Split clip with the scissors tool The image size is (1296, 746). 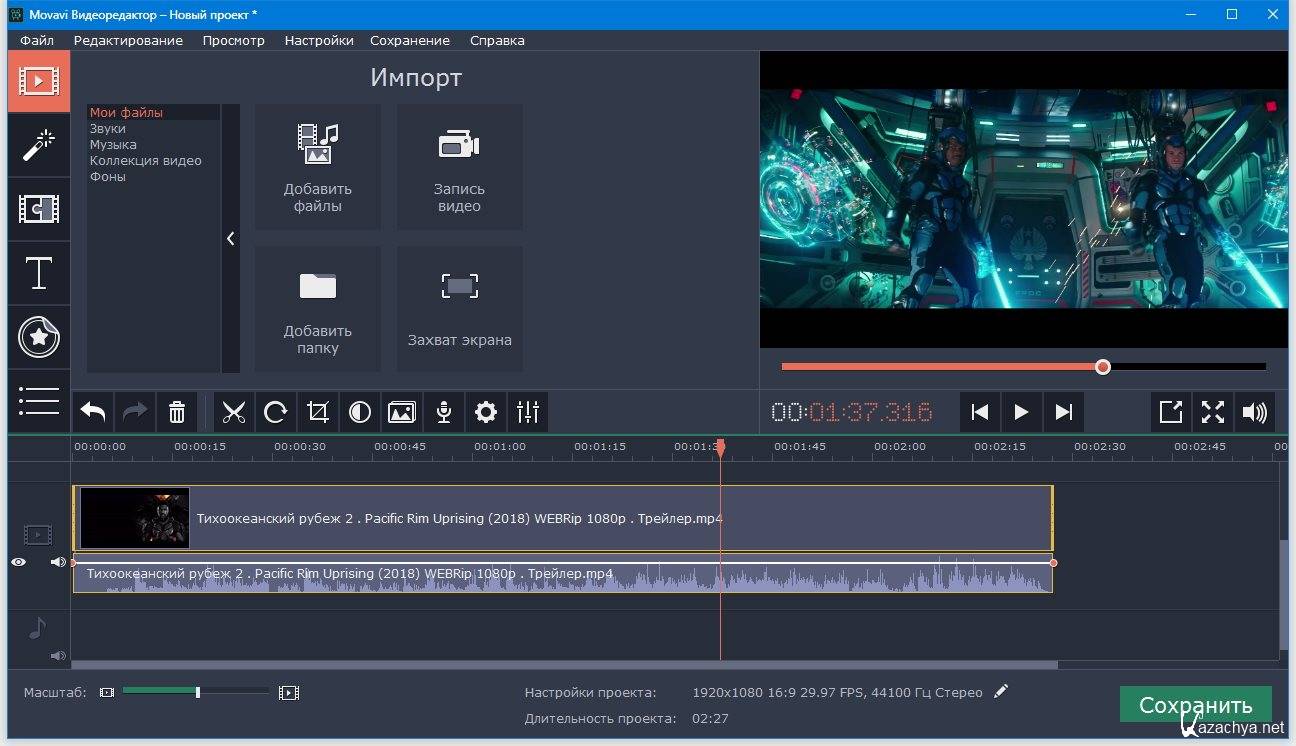click(x=234, y=412)
